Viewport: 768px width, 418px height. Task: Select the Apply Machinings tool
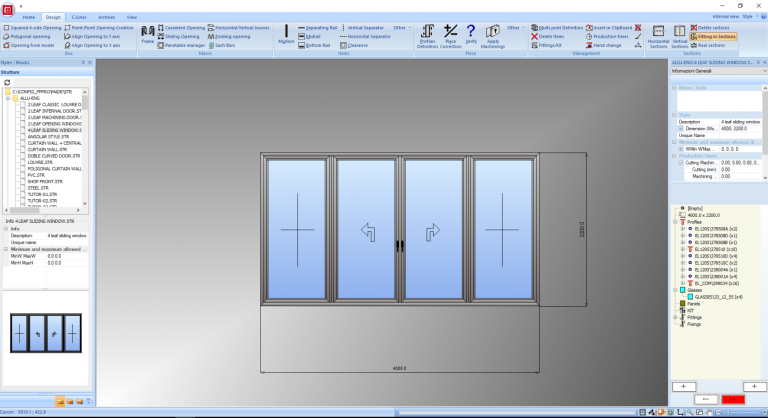point(492,35)
